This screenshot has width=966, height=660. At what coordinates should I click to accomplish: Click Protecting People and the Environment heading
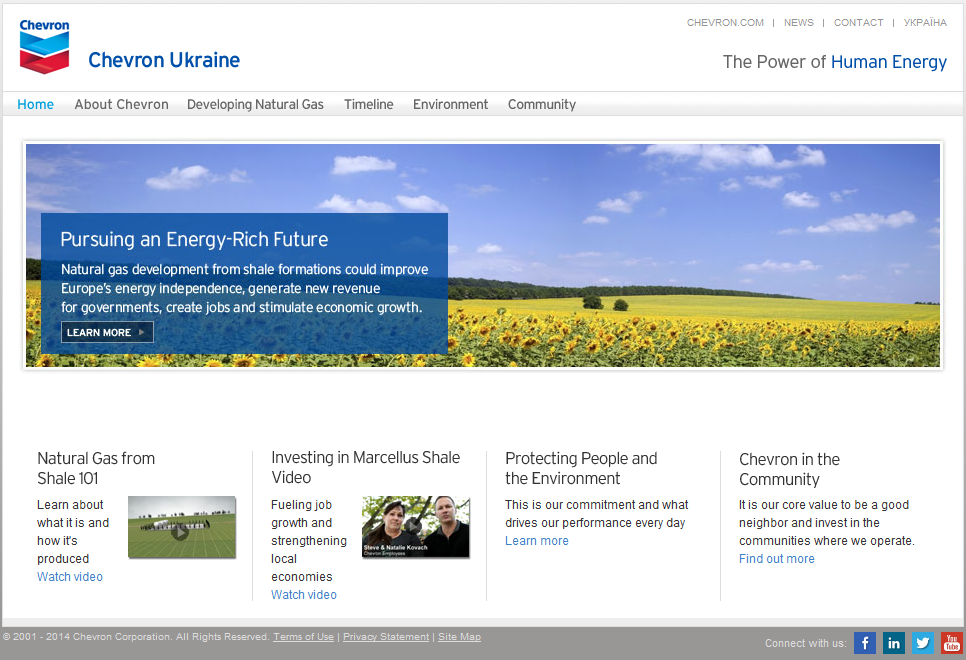coord(581,468)
